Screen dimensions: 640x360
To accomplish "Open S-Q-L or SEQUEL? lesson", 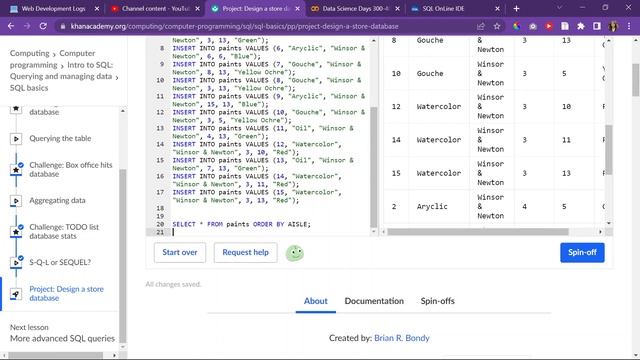I will tap(60, 262).
